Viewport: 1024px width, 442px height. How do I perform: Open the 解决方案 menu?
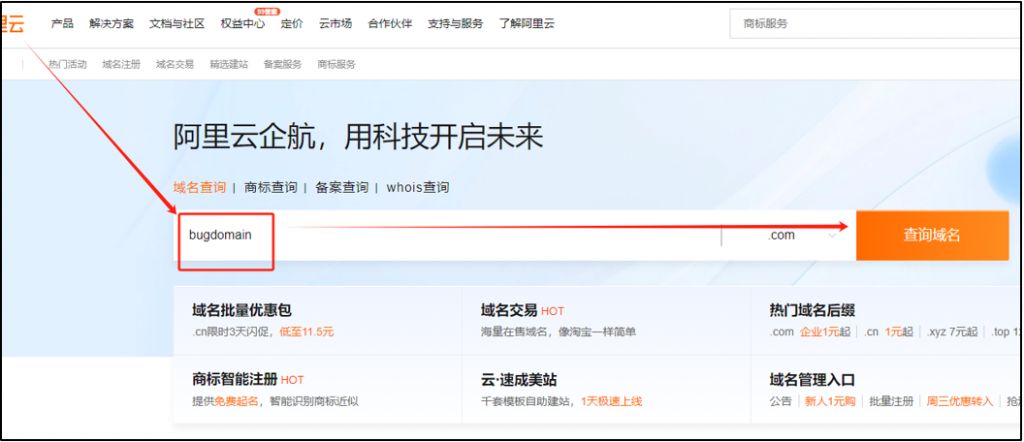pos(111,24)
